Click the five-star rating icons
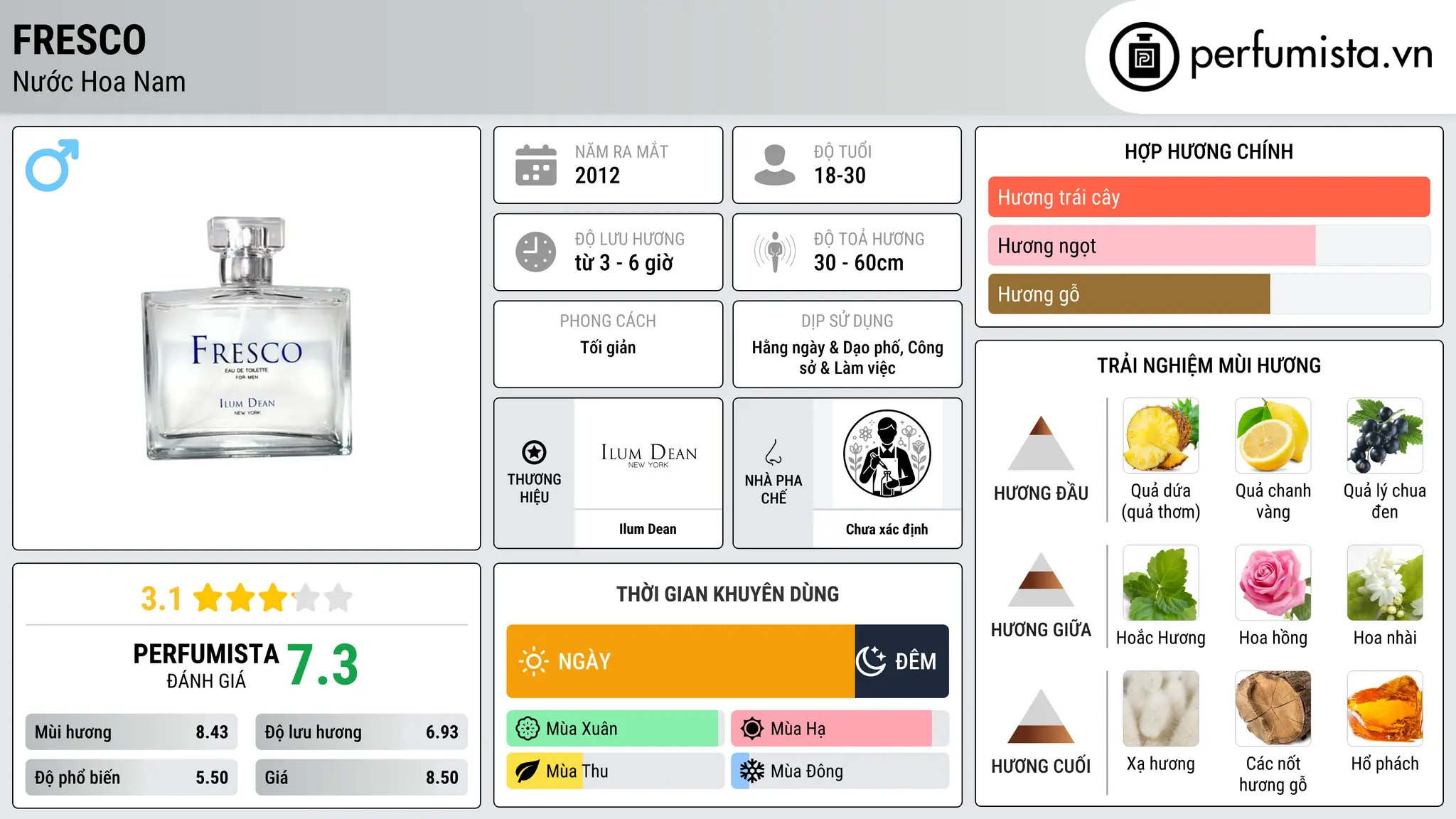The width and height of the screenshot is (1456, 819). click(x=273, y=598)
